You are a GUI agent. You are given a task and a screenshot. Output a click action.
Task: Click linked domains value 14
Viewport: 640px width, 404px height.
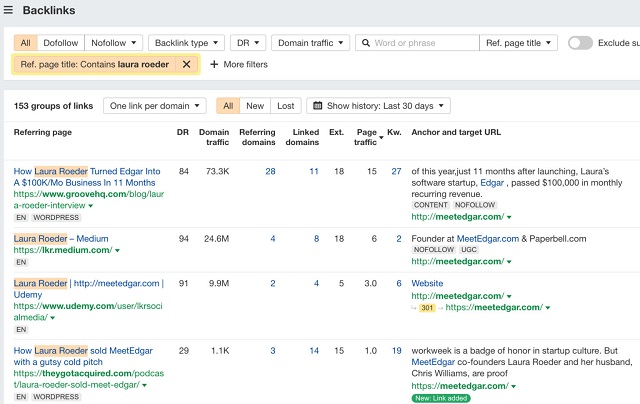(314, 351)
